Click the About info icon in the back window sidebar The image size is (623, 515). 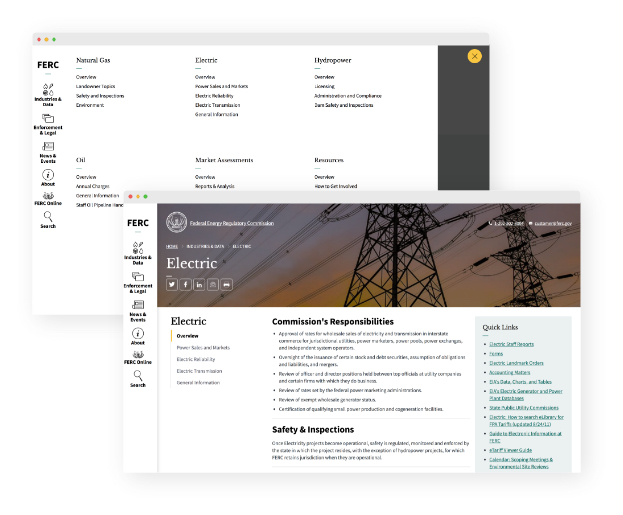(48, 175)
